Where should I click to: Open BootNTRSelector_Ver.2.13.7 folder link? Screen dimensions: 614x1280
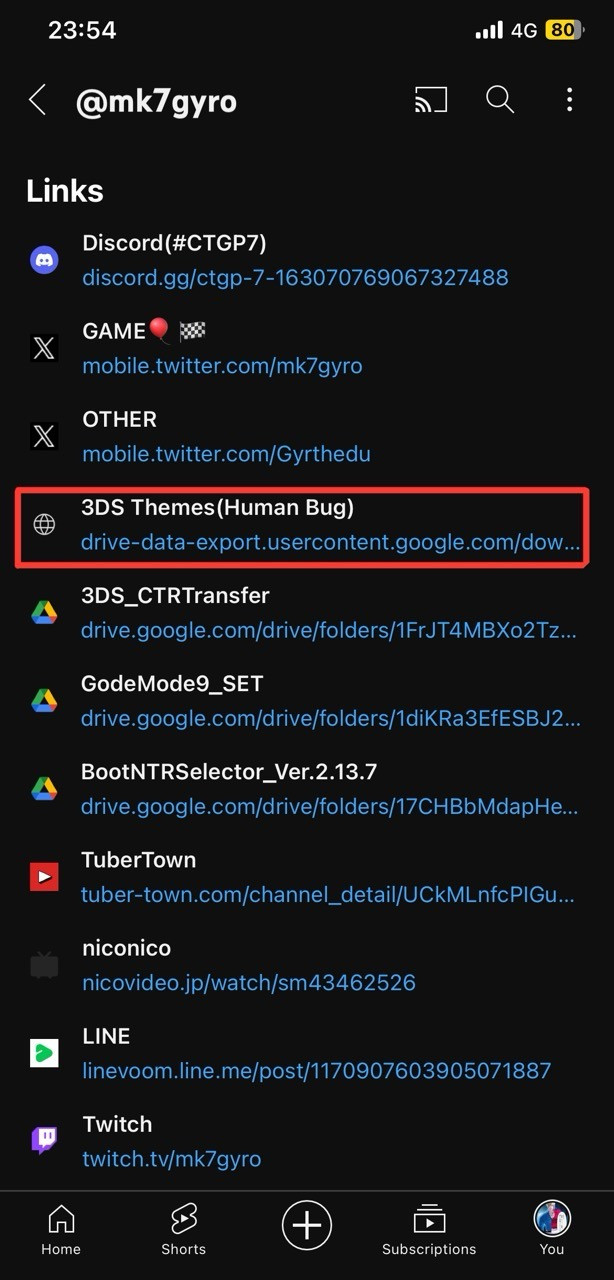coord(330,806)
